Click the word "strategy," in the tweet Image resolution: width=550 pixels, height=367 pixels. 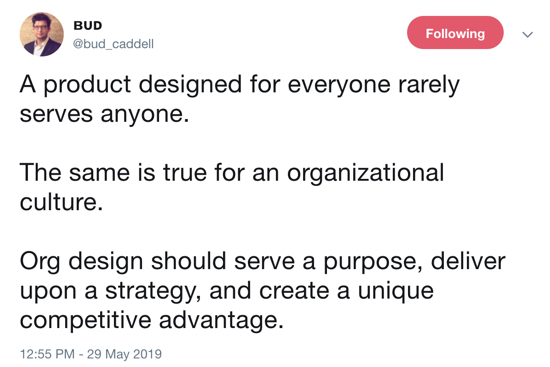pos(153,292)
